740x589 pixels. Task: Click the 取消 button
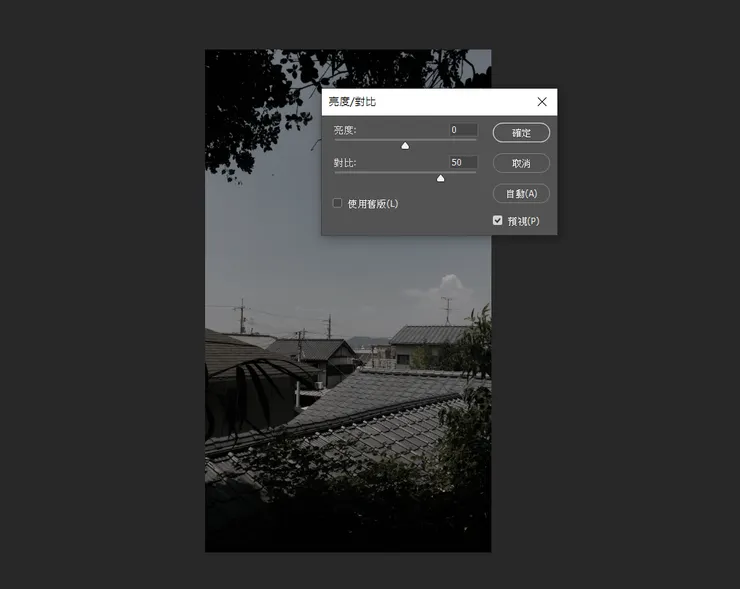[x=521, y=163]
